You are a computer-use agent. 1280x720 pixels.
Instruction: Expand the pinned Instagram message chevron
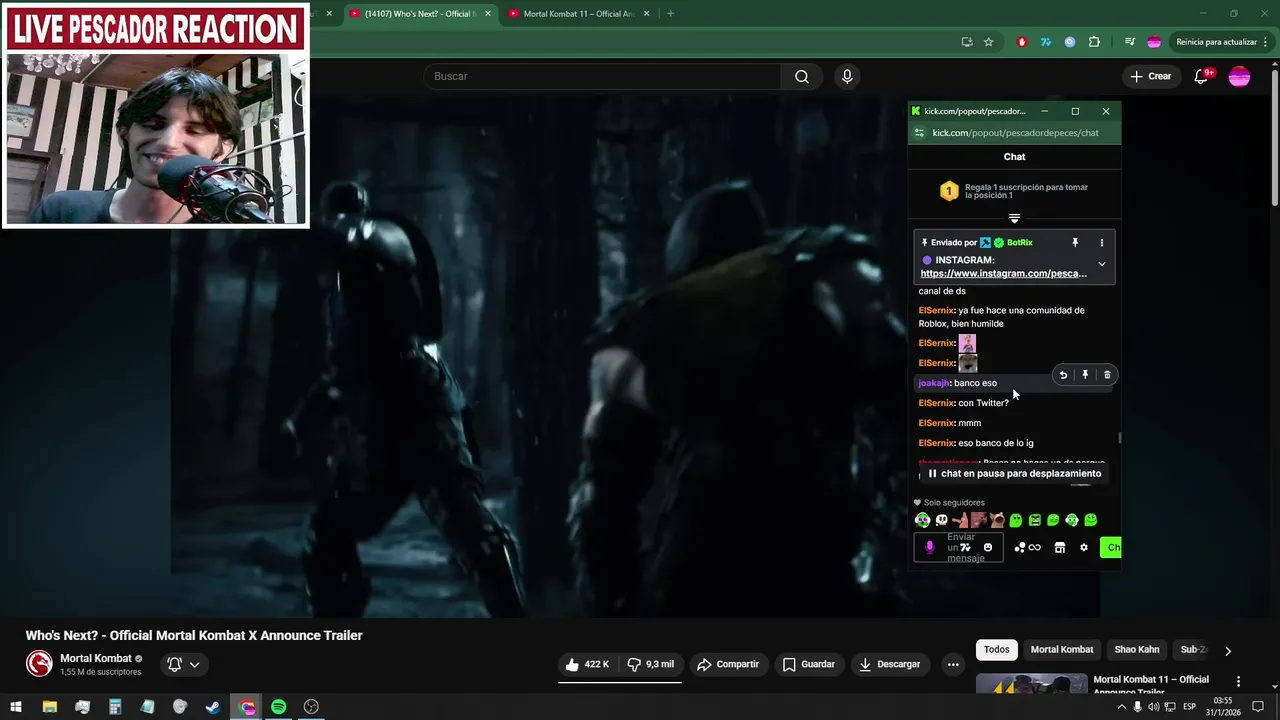click(x=1101, y=264)
